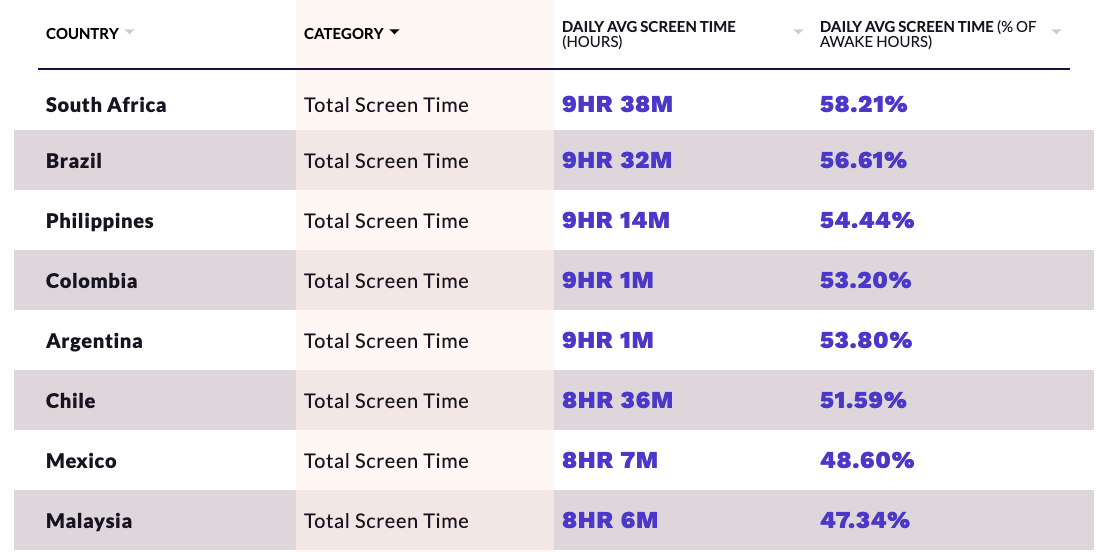The height and width of the screenshot is (552, 1096).
Task: Click the Colombia country name
Action: [92, 281]
